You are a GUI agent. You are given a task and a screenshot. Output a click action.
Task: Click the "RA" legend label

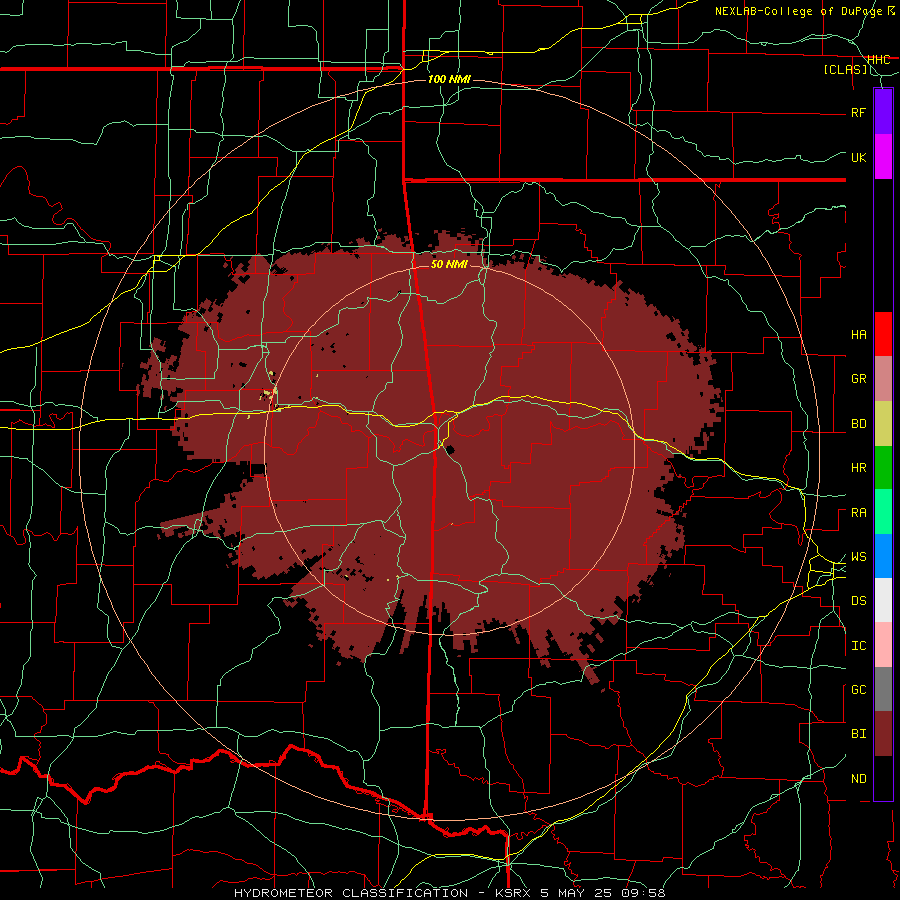click(858, 513)
